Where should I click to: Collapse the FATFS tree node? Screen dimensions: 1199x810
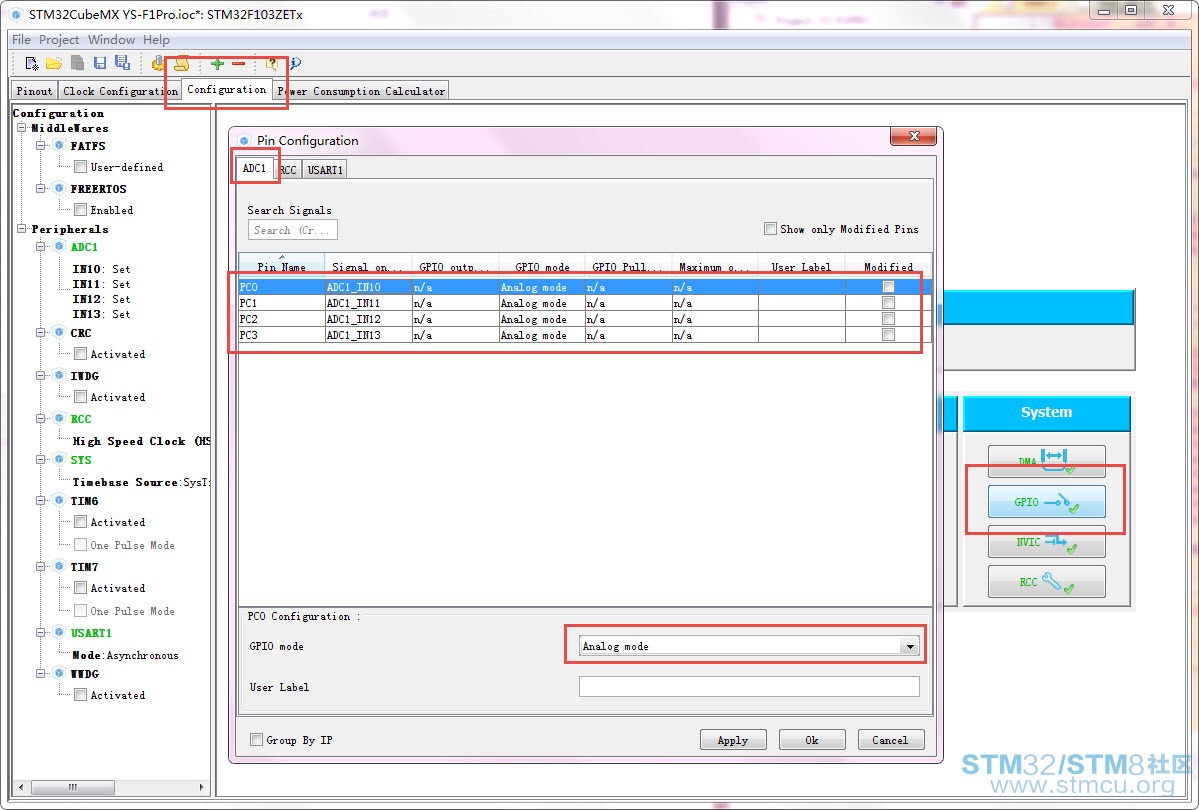40,145
